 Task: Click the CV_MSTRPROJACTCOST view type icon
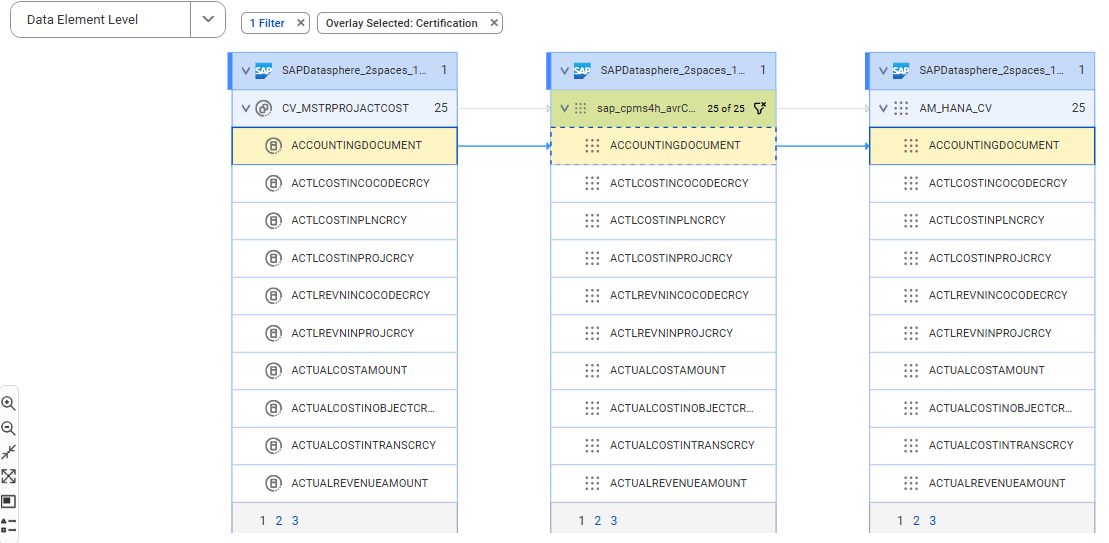tap(264, 109)
